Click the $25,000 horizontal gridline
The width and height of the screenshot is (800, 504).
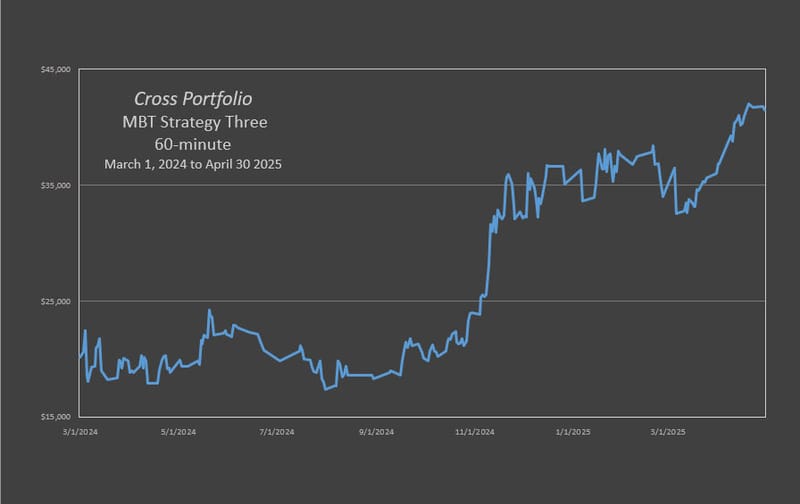point(422,301)
